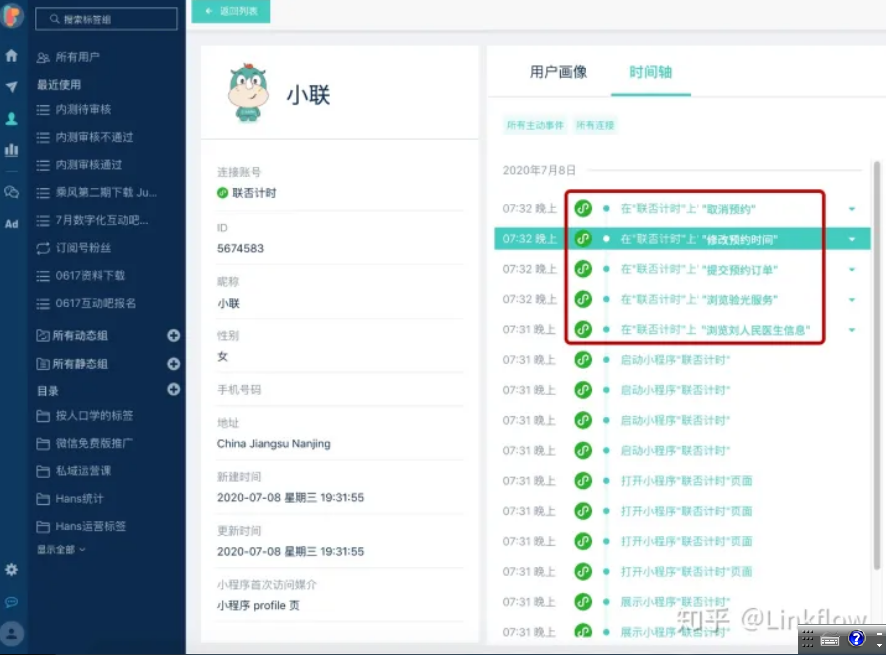Expand the 提交预约订单 event details
Viewport: 886px width, 655px height.
852,270
